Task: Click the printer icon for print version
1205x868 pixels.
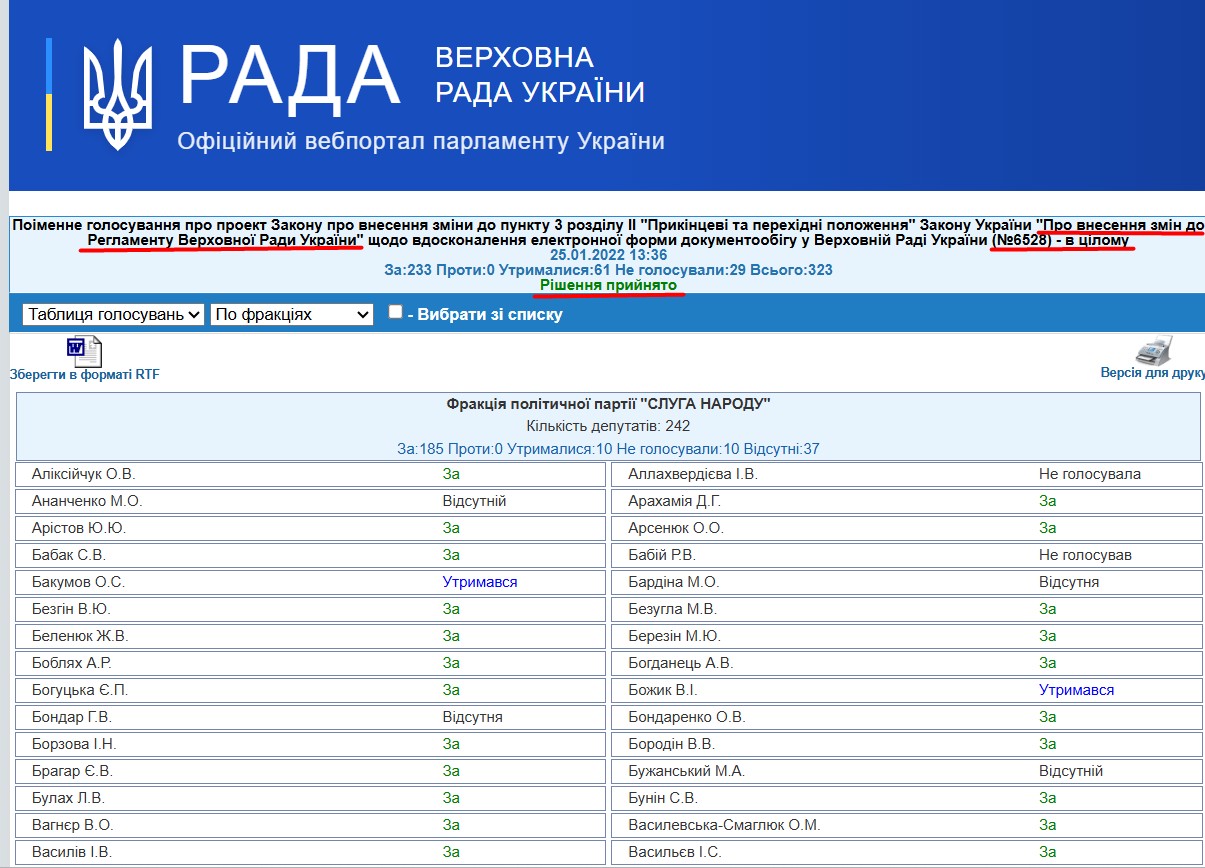Action: [x=1153, y=351]
